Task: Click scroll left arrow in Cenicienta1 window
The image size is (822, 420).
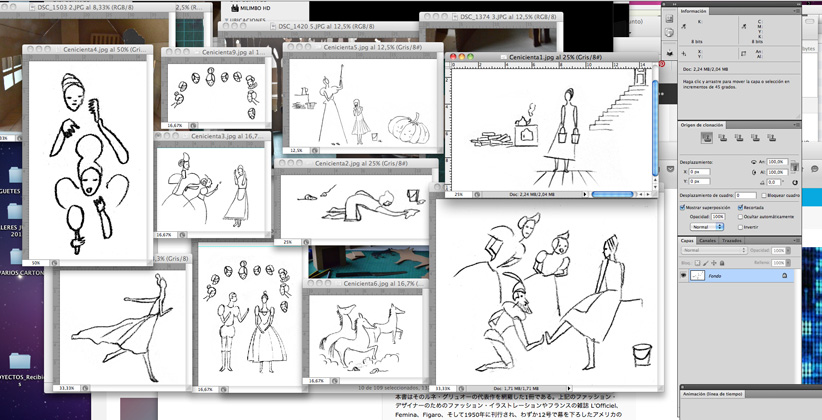Action: coord(641,195)
